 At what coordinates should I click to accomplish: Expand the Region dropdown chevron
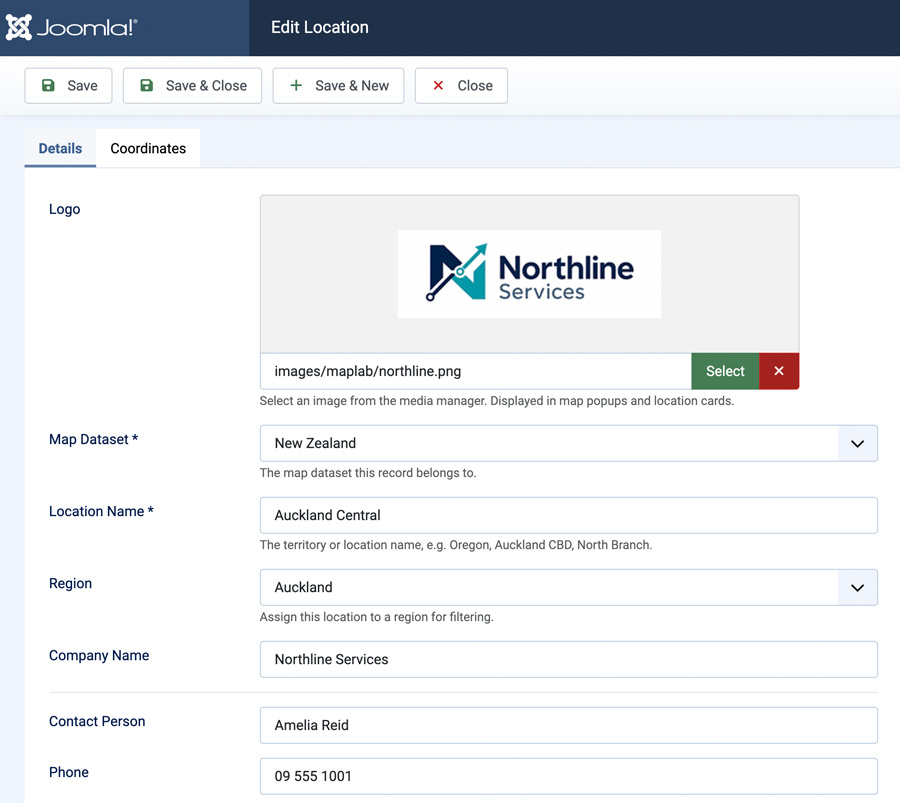(858, 587)
